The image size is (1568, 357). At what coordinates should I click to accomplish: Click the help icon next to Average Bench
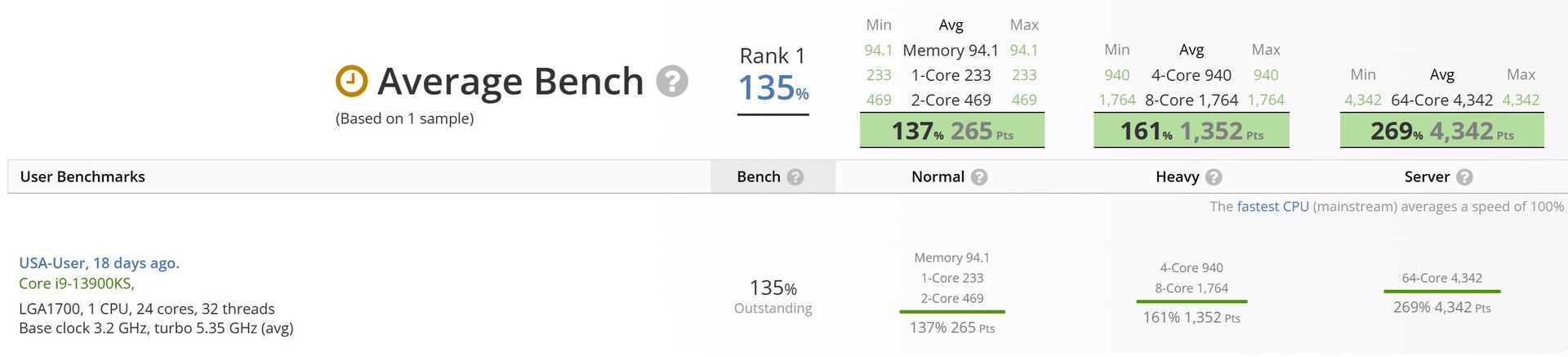point(672,81)
